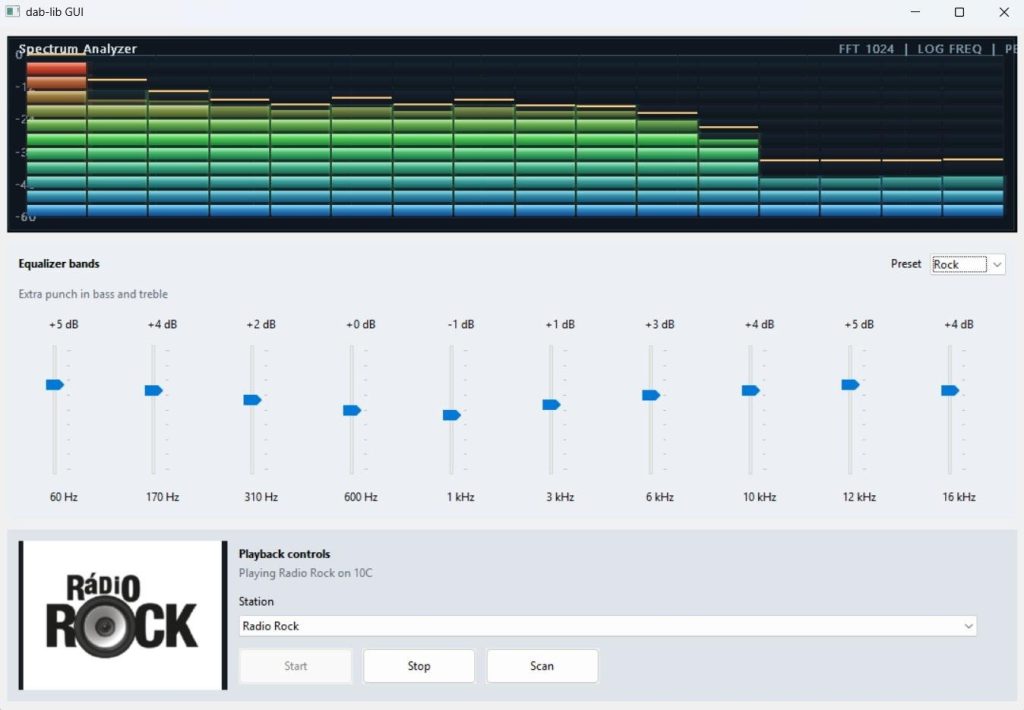Click the 600 Hz equalizer slider handle
Viewport: 1024px width, 710px height.
pyautogui.click(x=352, y=410)
